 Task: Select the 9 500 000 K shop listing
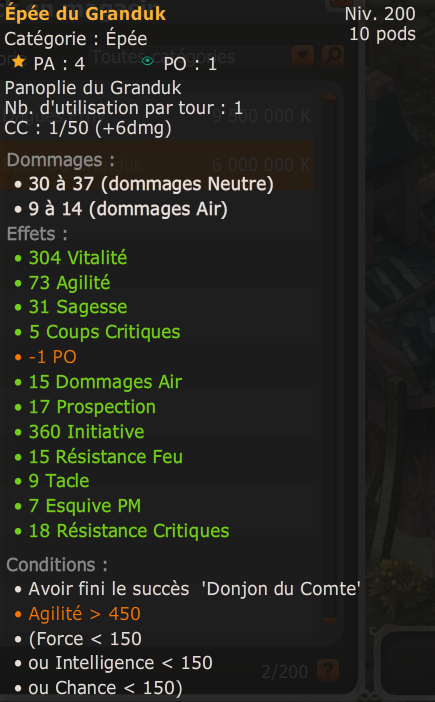[157, 116]
